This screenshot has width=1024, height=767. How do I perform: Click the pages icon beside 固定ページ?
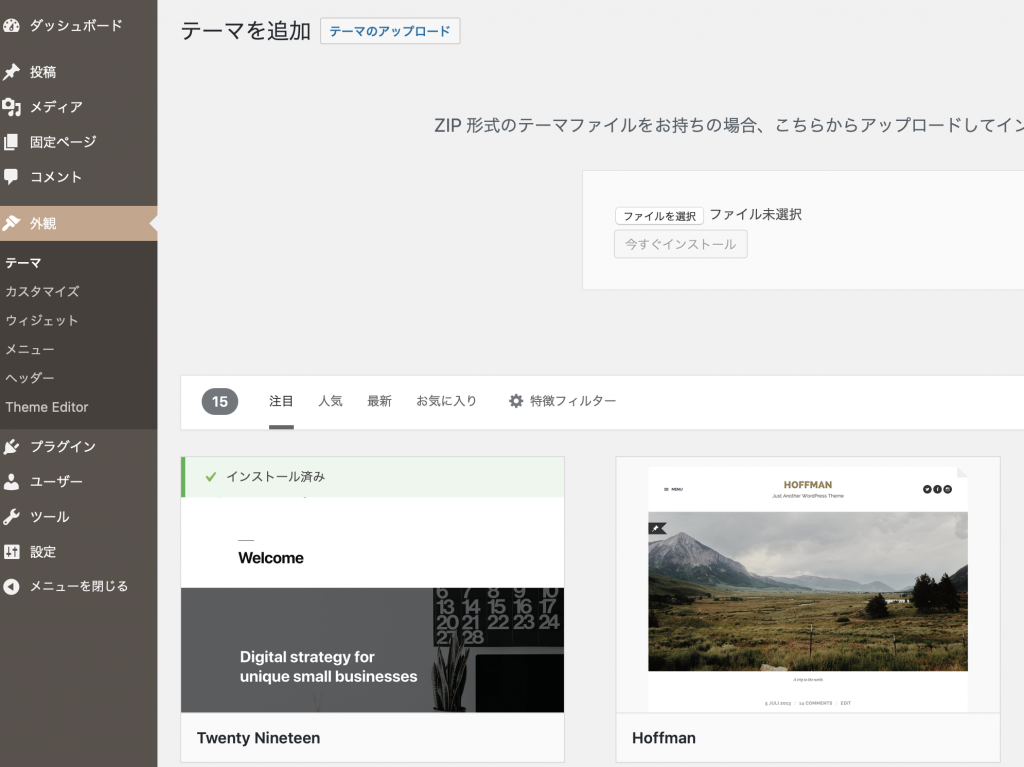(11, 142)
